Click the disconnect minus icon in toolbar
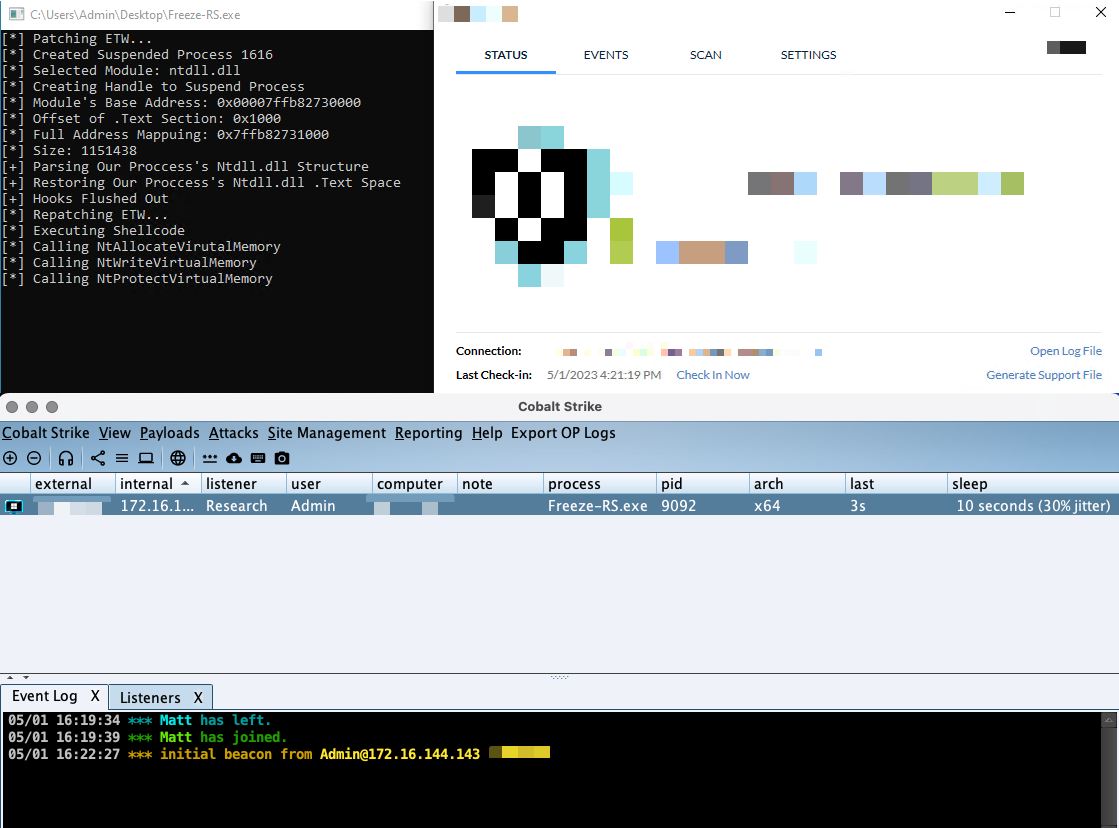The image size is (1119, 828). (34, 458)
